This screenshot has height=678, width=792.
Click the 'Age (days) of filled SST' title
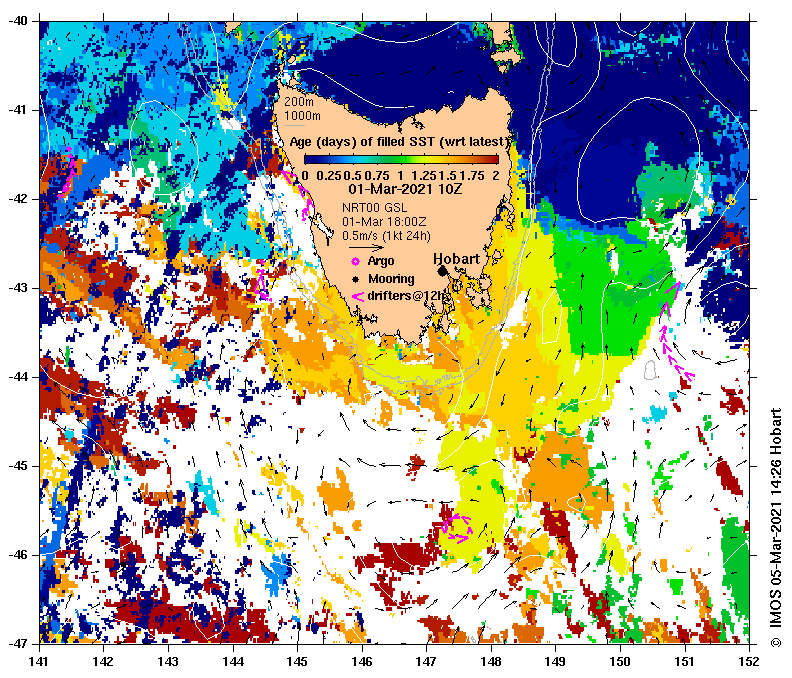click(x=397, y=142)
